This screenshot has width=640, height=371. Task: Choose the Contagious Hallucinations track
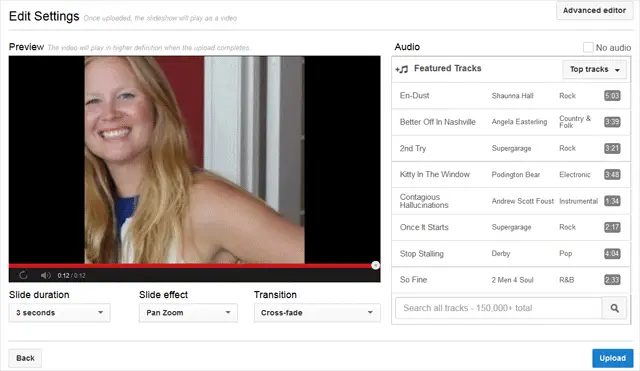511,201
